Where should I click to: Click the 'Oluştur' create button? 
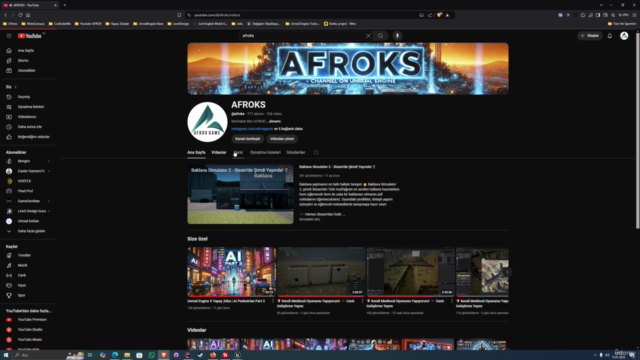590,36
